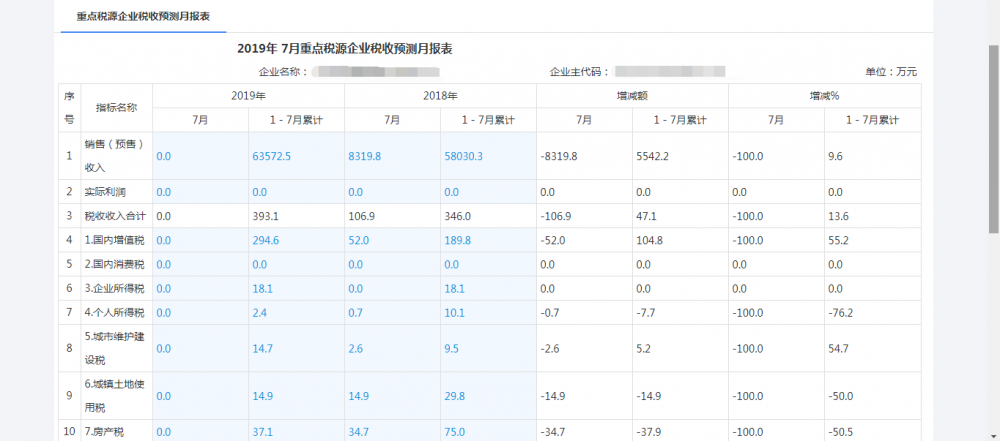Select the 10.1 cell in 个人所得税 row
This screenshot has width=1000, height=441.
[x=455, y=313]
